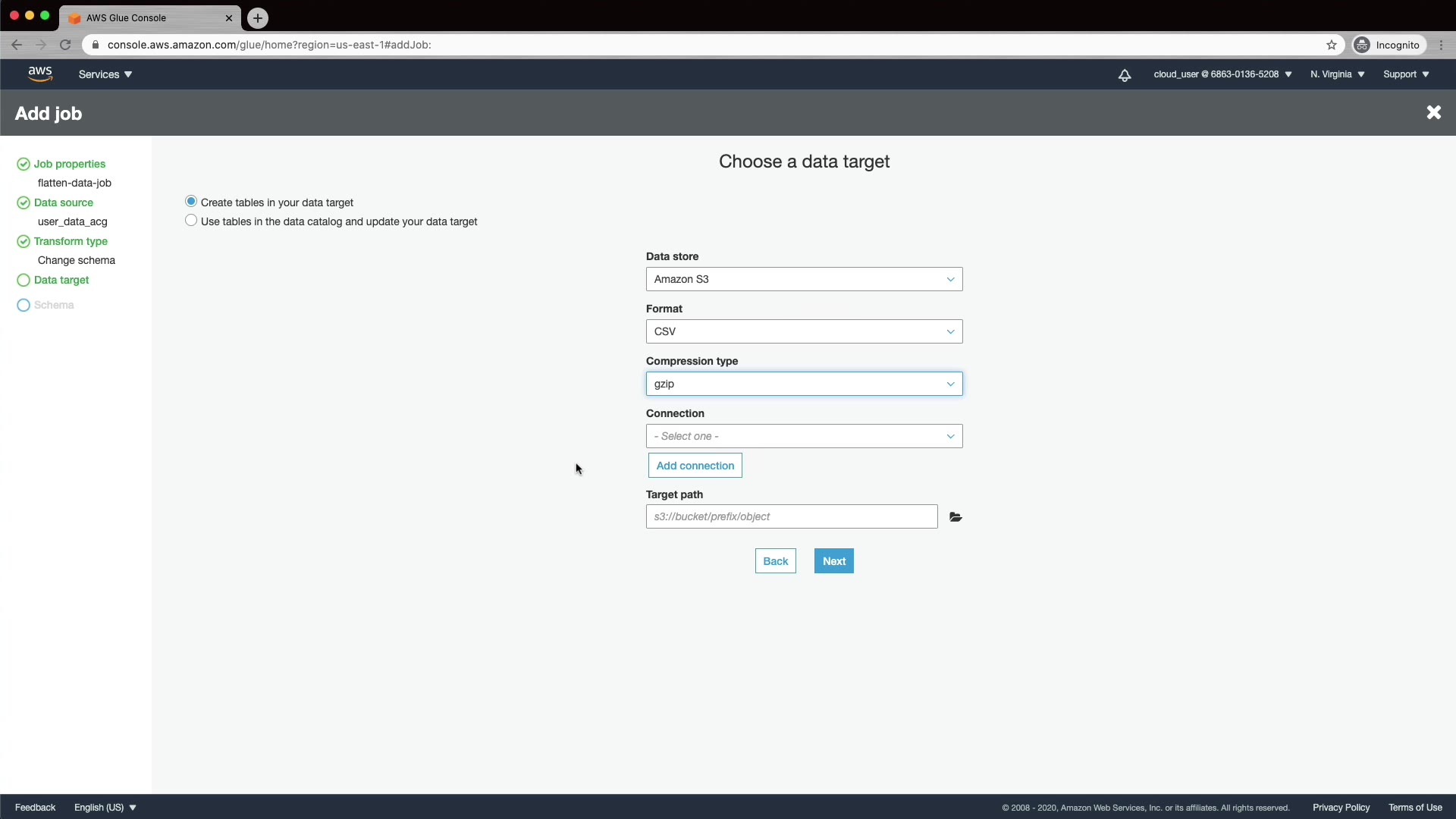
Task: Open a new browser tab with plus
Action: tap(258, 18)
